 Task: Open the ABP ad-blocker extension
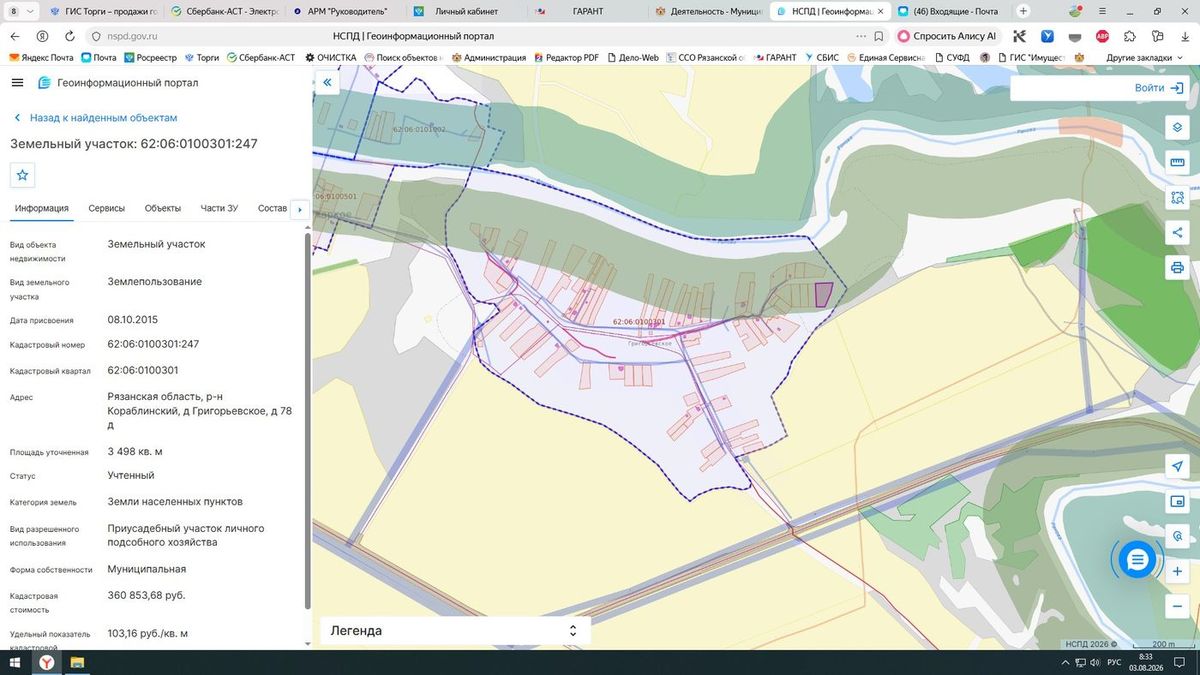point(1102,36)
